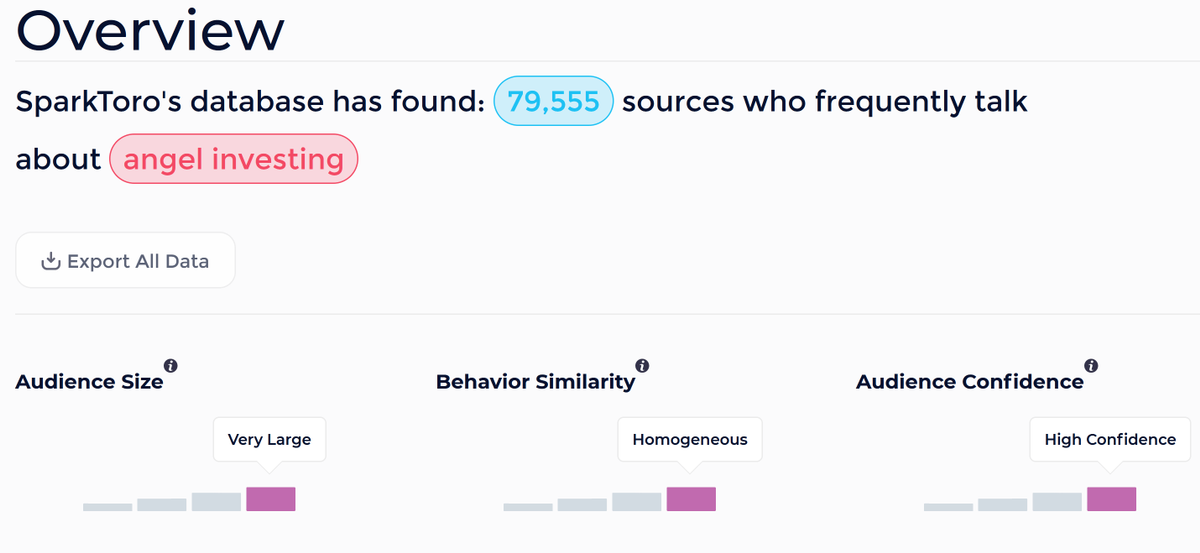
Task: Click the Export All Data button
Action: tap(126, 261)
